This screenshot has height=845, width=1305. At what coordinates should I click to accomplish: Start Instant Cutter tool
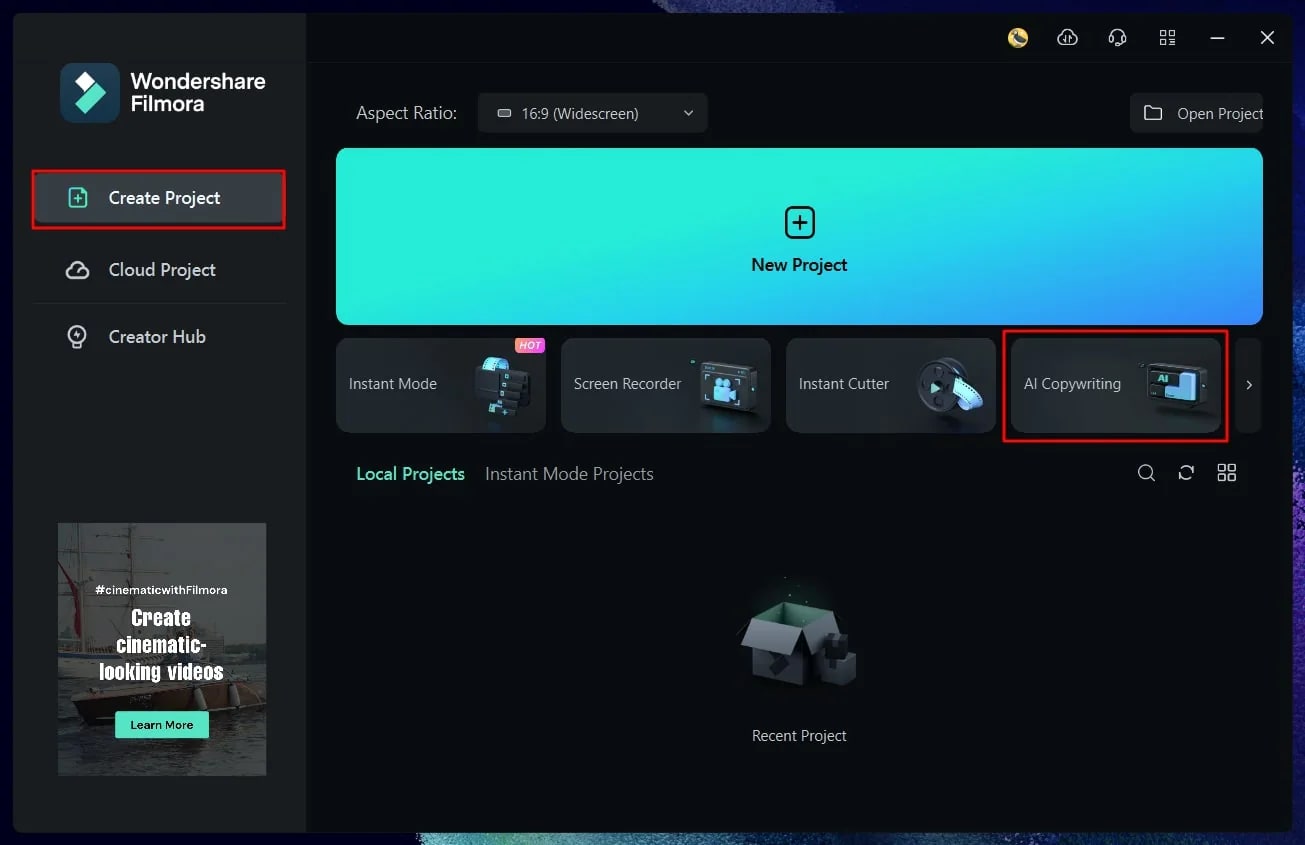tap(891, 385)
